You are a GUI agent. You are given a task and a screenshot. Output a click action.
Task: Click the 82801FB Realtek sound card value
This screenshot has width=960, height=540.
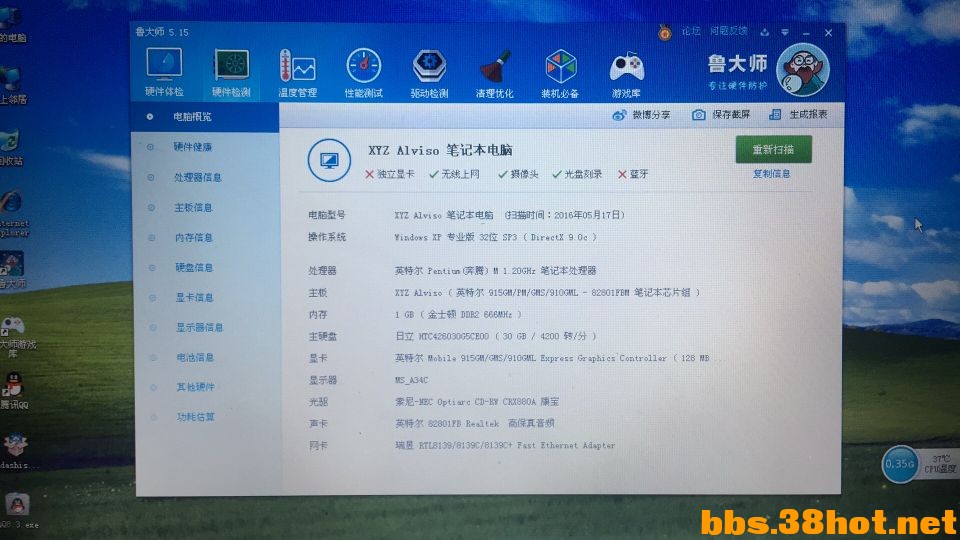(x=475, y=424)
